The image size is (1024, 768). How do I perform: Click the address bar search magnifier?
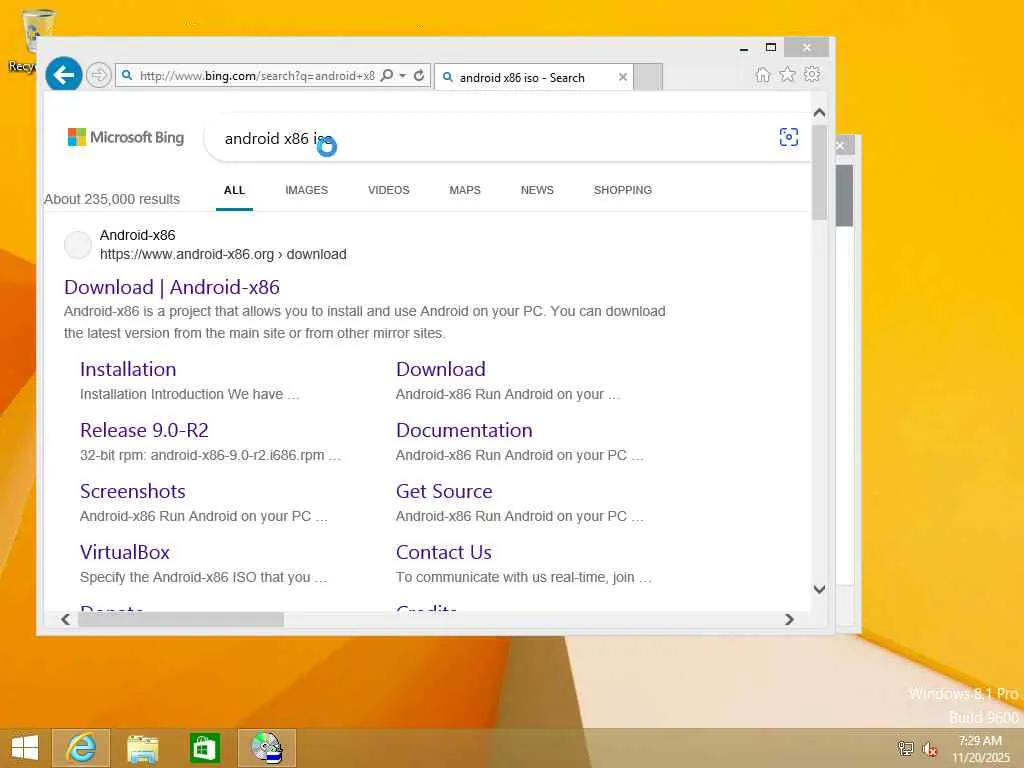tap(387, 76)
